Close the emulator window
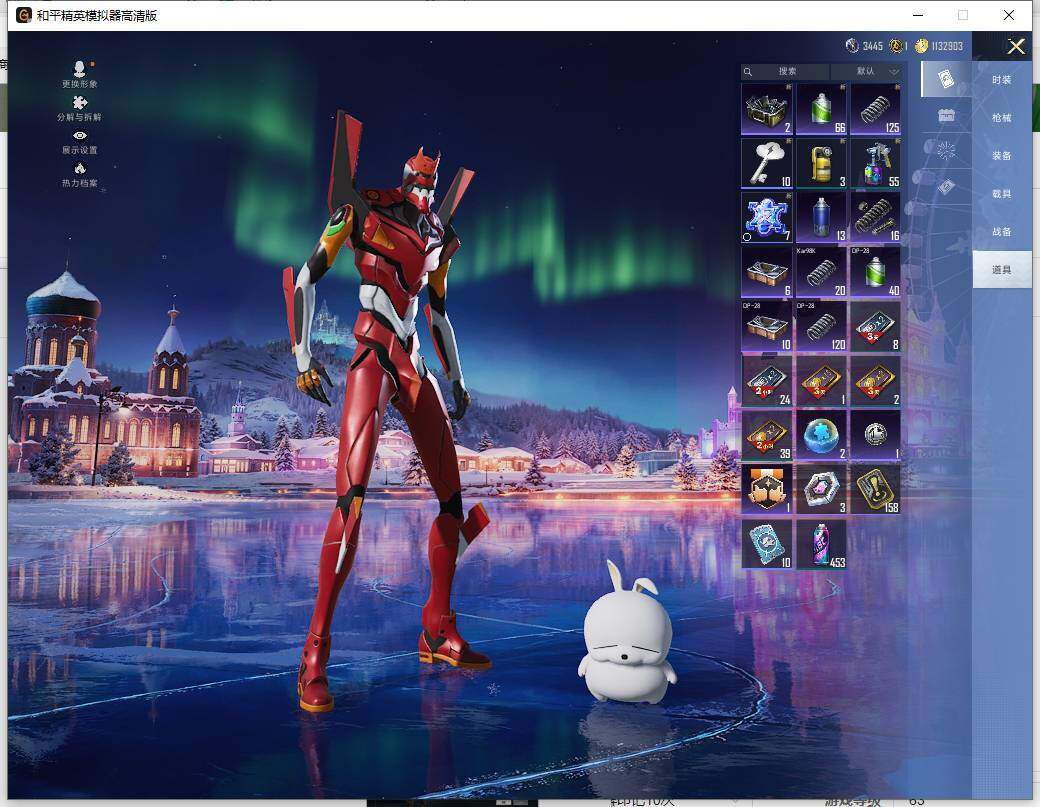Screen dimensions: 1040x807 click(x=1009, y=15)
